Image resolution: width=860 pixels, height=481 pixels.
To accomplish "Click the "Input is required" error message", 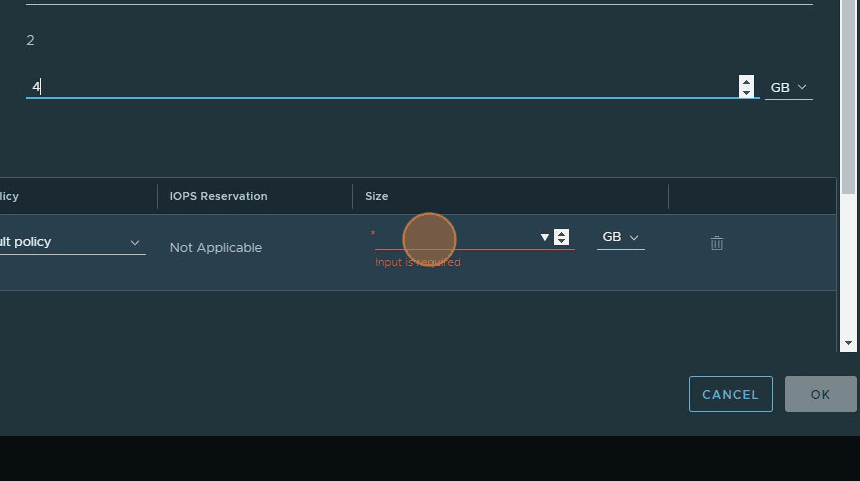I will [418, 262].
